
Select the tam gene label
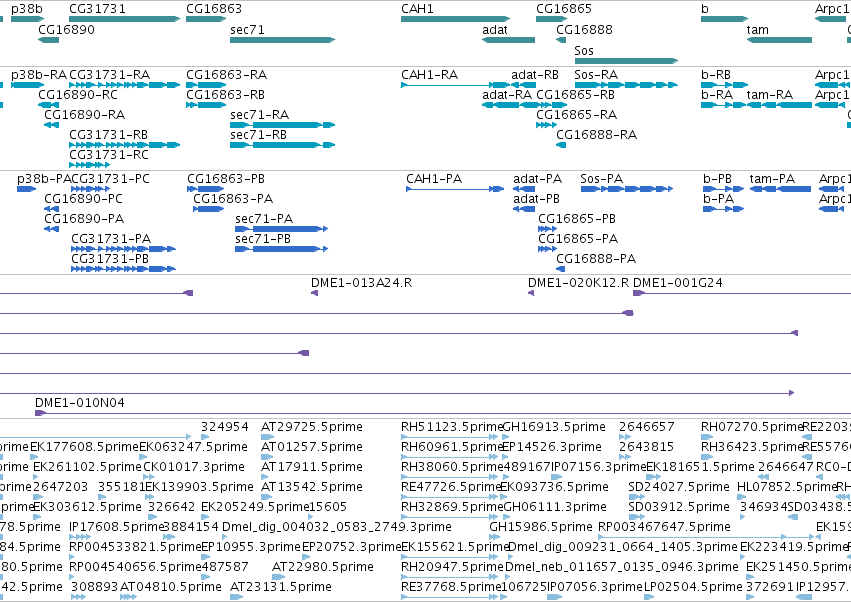pyautogui.click(x=758, y=29)
